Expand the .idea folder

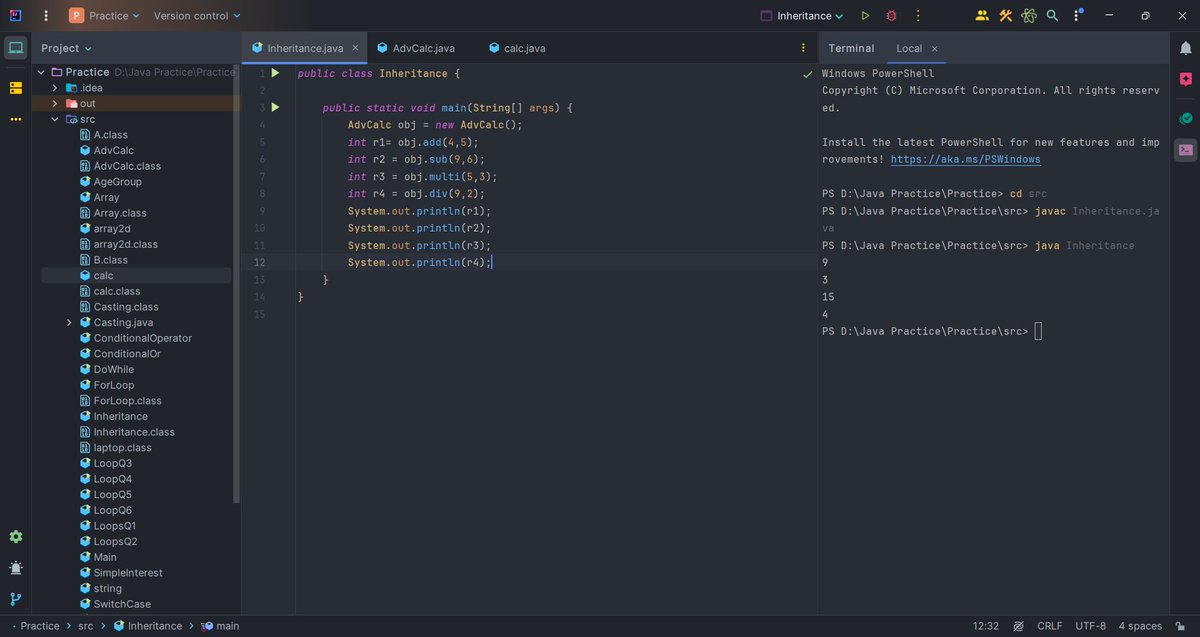(x=55, y=88)
